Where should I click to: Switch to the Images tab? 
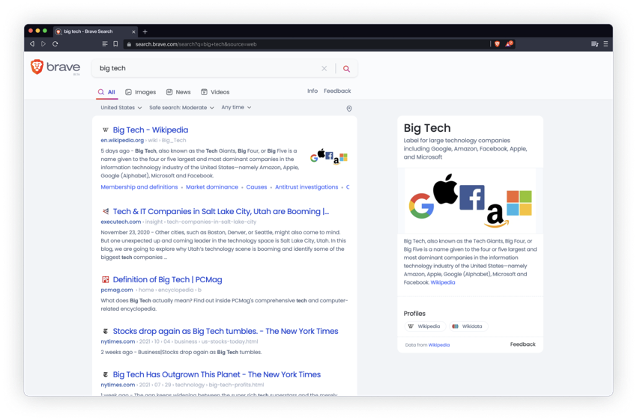pos(140,92)
